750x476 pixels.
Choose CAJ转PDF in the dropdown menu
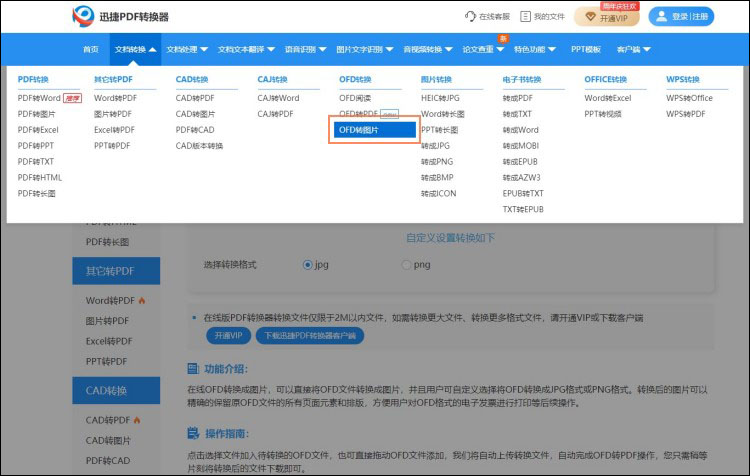276,114
